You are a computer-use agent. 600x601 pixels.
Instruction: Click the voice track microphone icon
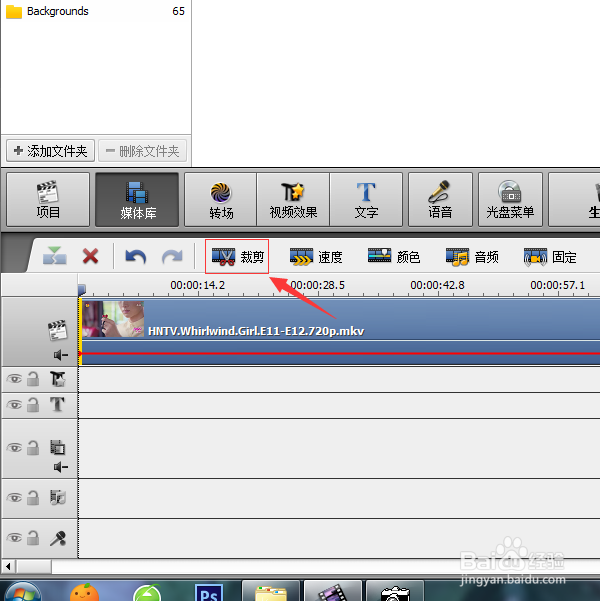coord(58,539)
